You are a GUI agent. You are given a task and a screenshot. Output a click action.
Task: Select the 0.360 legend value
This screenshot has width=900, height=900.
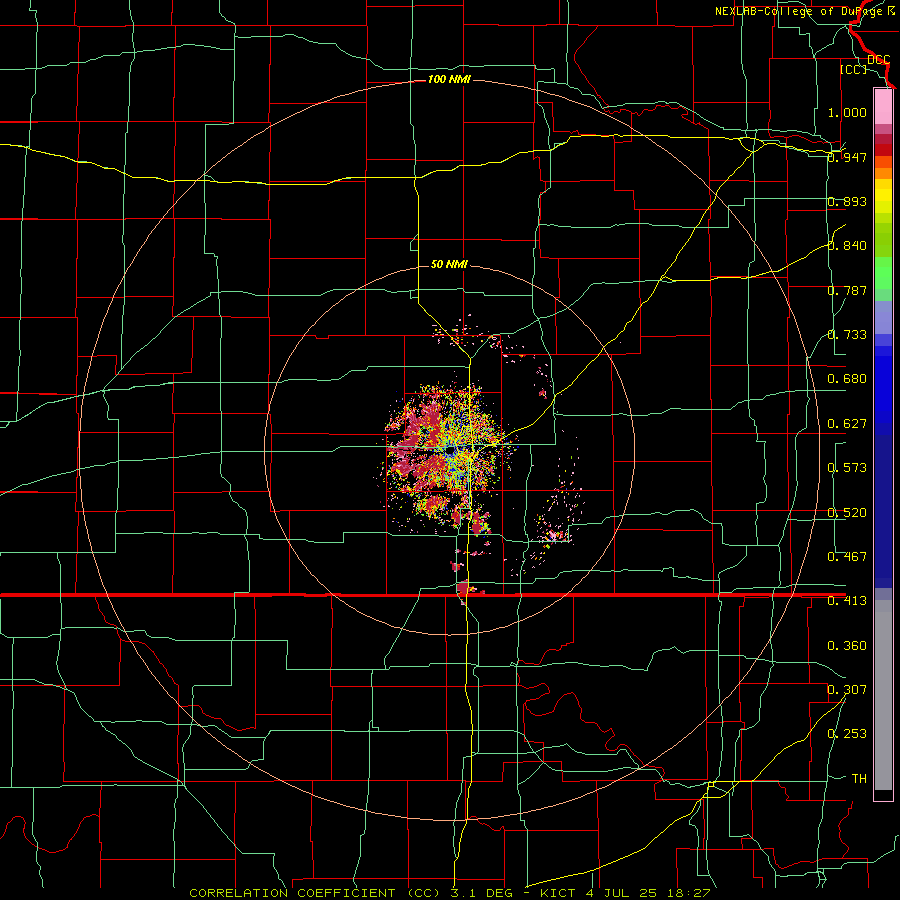847,646
